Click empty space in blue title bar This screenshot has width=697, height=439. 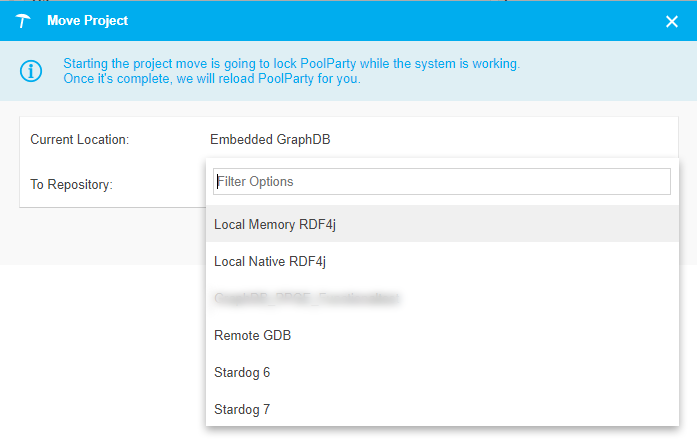coord(400,21)
